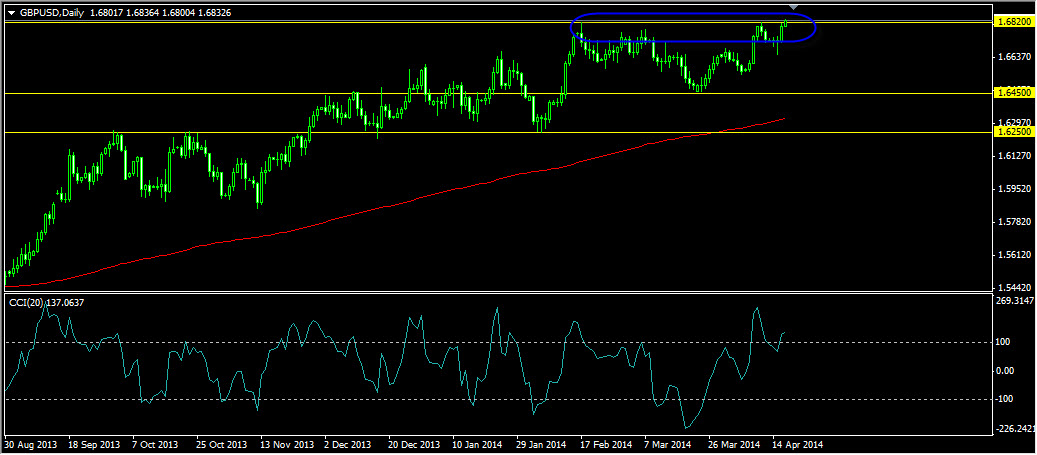
Task: Click the 7 Oct 2013 date label
Action: pos(155,444)
